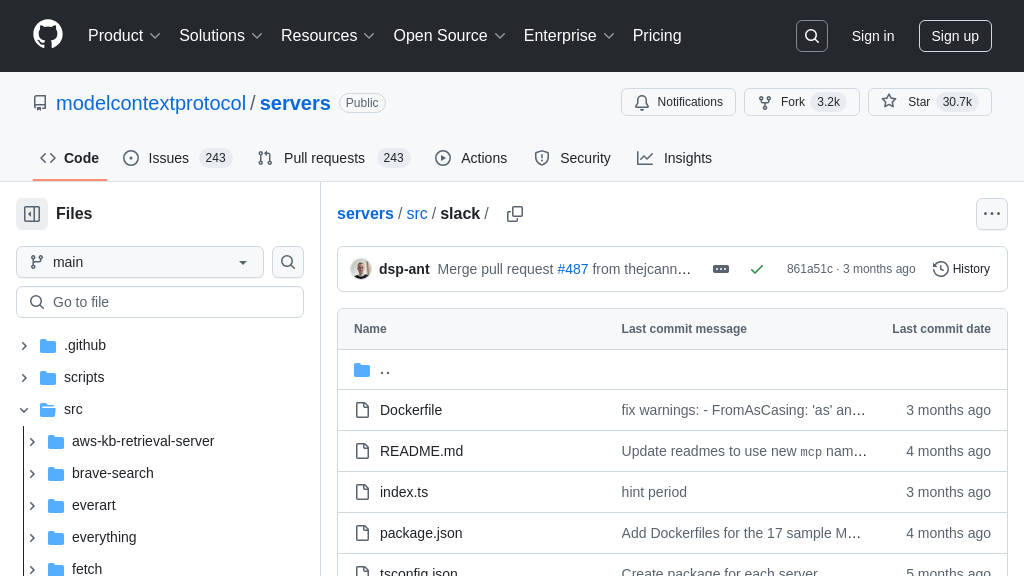Screen dimensions: 1024x576
Task: Open the more options ellipsis button
Action: click(x=991, y=214)
